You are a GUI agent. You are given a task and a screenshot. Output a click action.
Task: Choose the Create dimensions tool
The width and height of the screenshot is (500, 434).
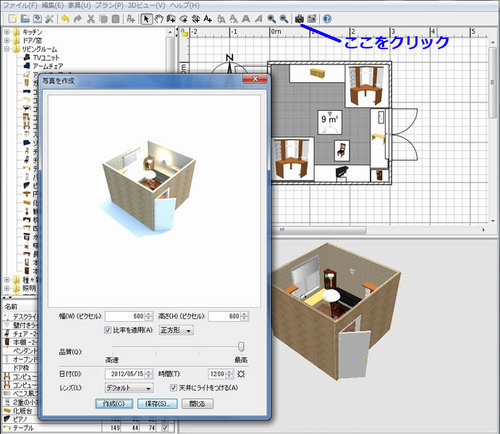click(196, 19)
